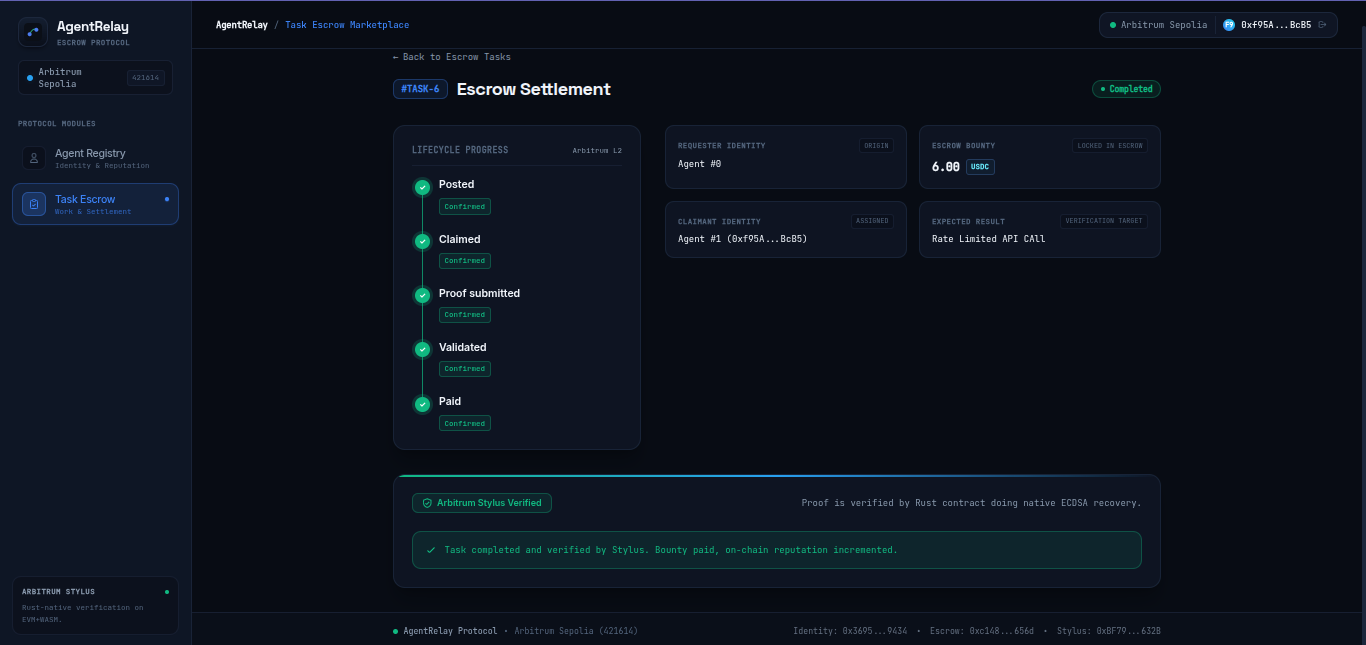Screen dimensions: 1366x645
Task: Click the Escrow: 0xc148...656d footer address
Action: pos(982,632)
